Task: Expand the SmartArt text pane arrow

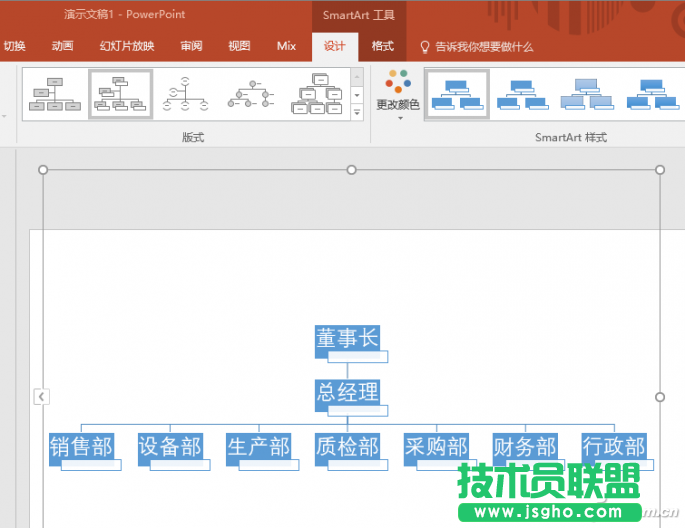Action: pyautogui.click(x=41, y=397)
